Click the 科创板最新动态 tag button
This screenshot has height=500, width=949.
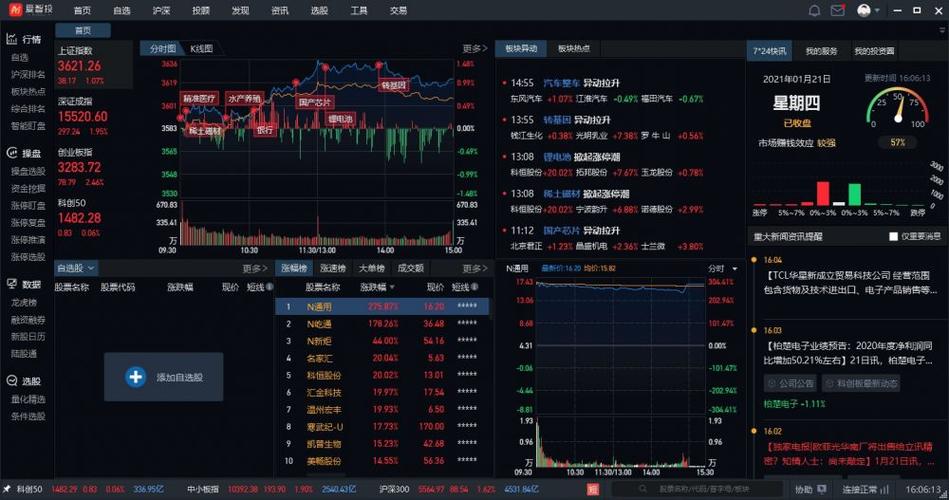(861, 383)
